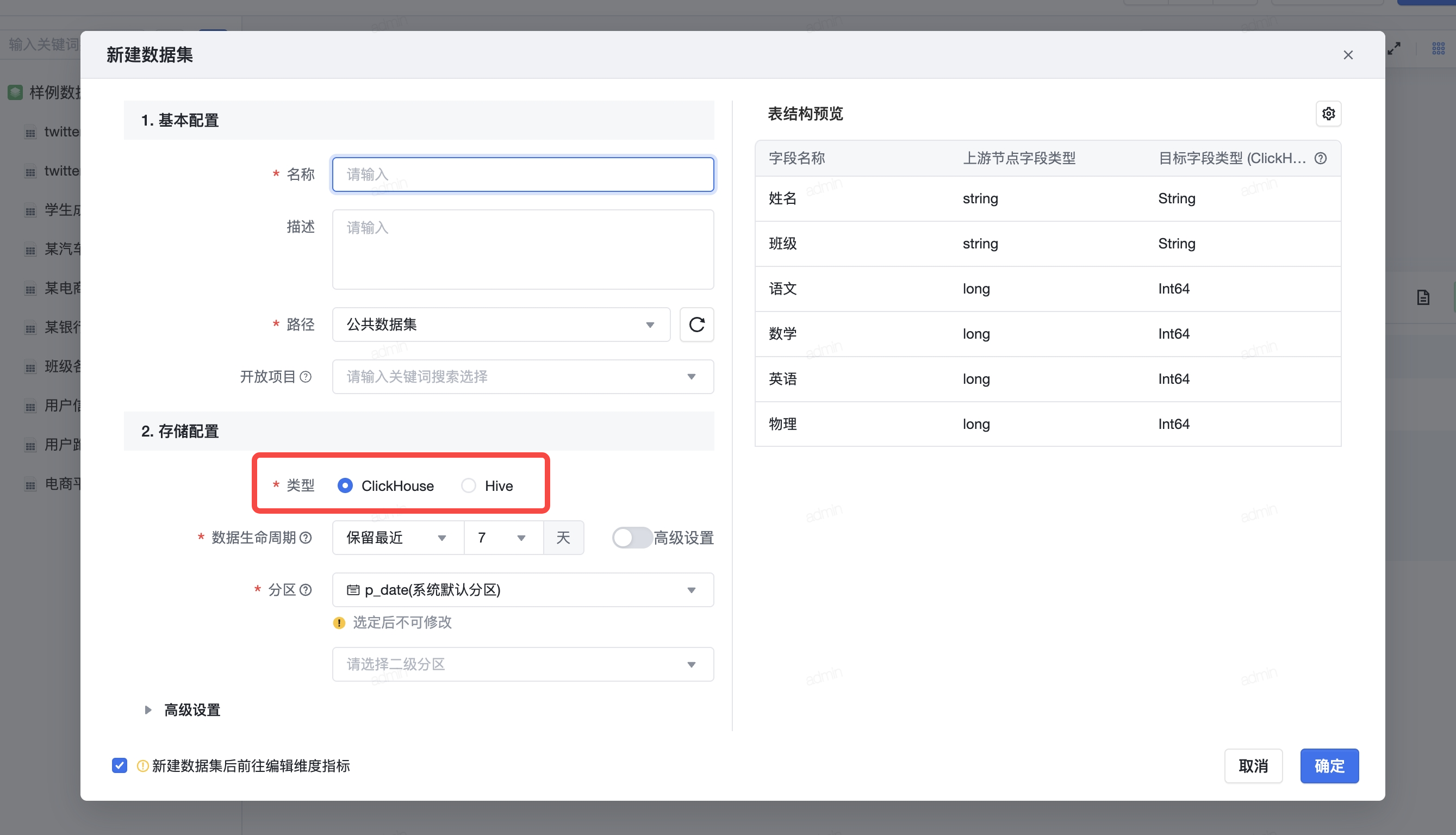Expand the 高级设置 collapsible section
Viewport: 1456px width, 835px height.
click(x=148, y=710)
